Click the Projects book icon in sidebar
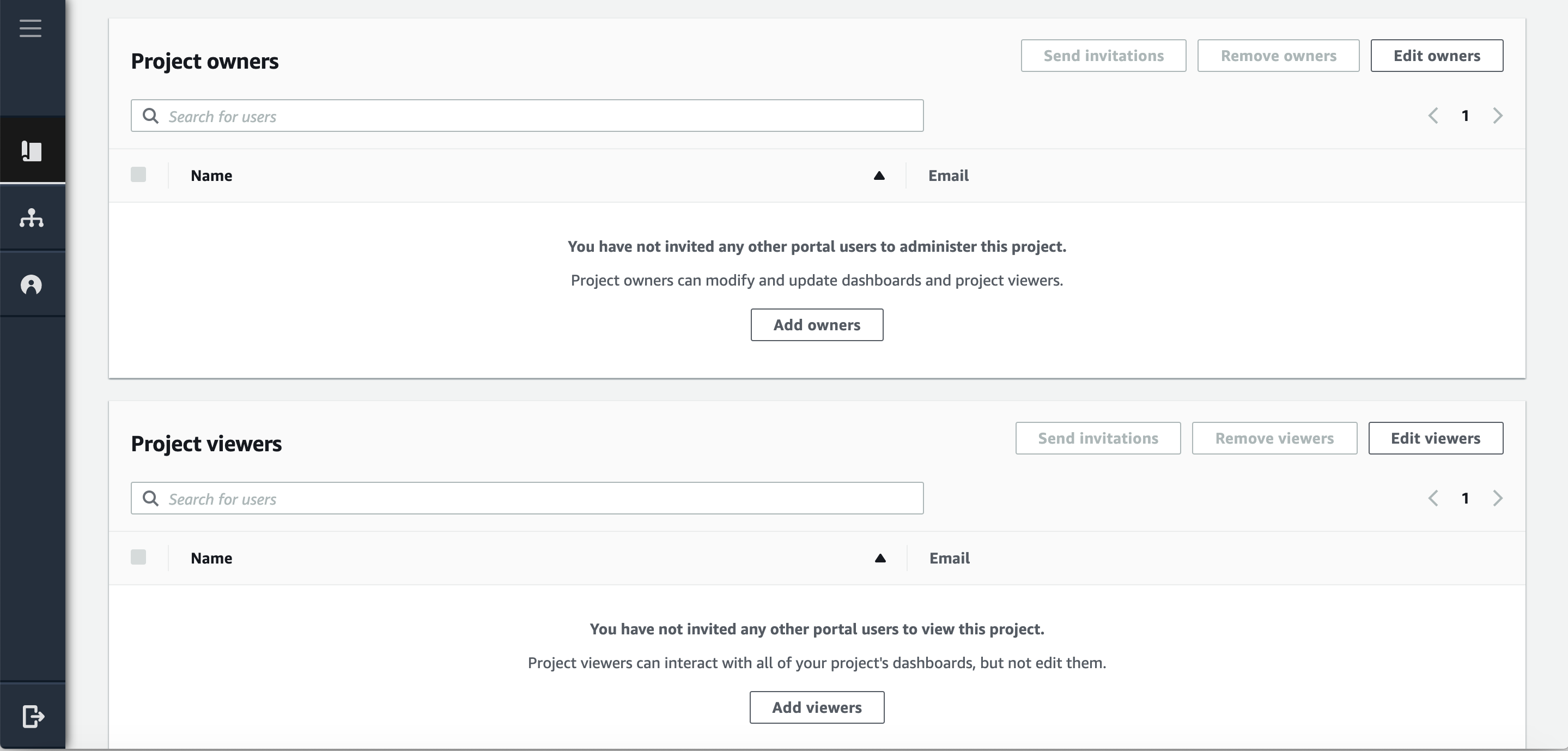Viewport: 1568px width, 751px height. click(x=32, y=150)
